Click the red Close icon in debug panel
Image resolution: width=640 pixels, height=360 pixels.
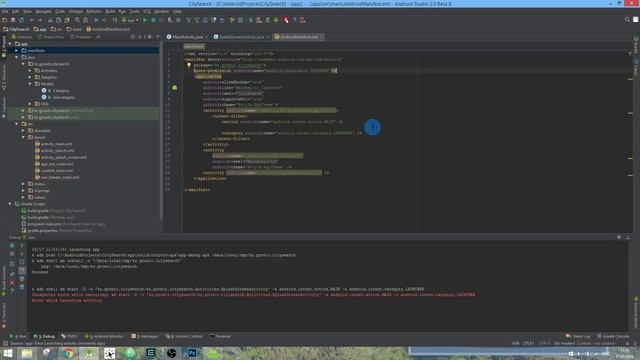coord(12,282)
